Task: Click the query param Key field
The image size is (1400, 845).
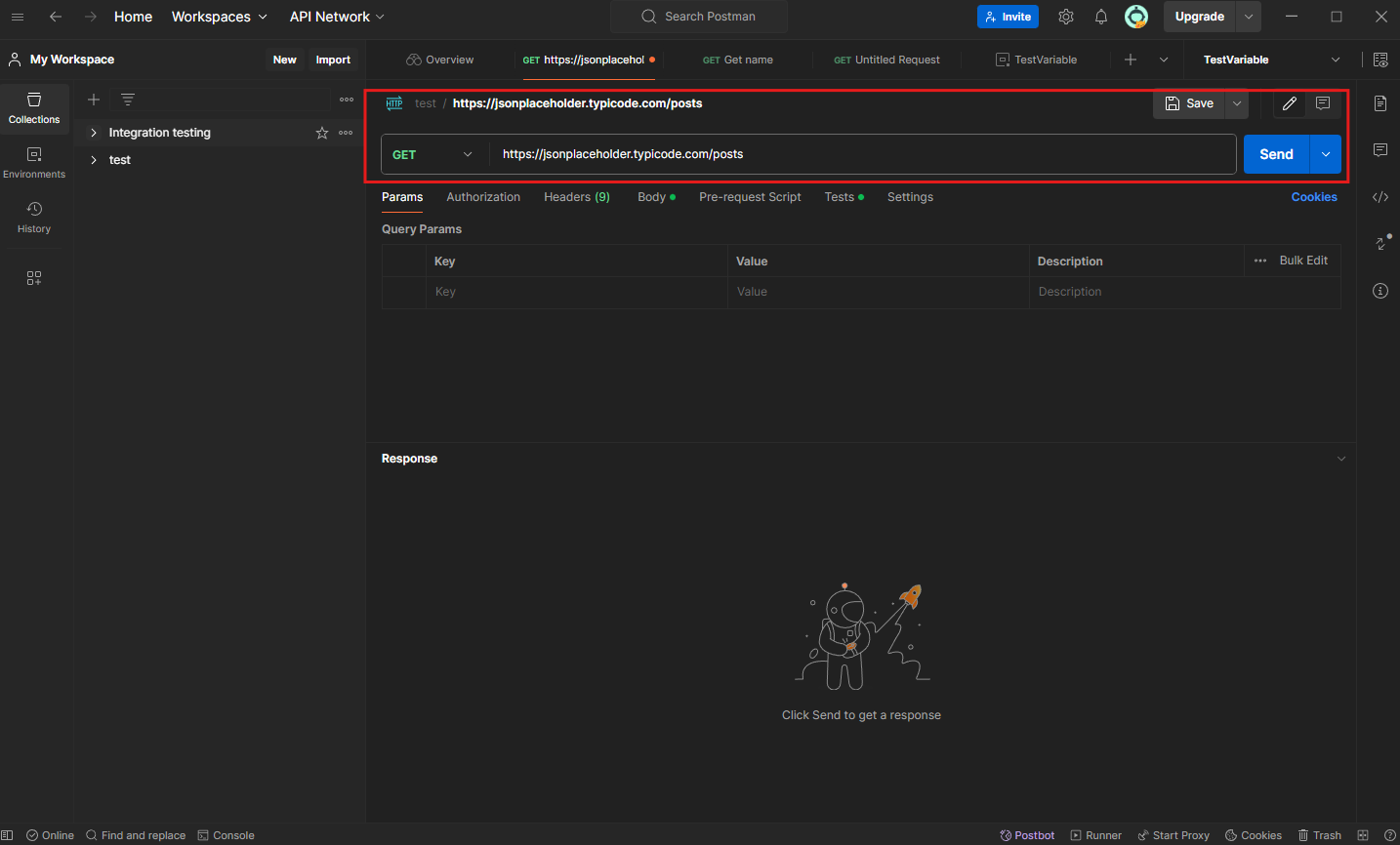Action: point(576,292)
